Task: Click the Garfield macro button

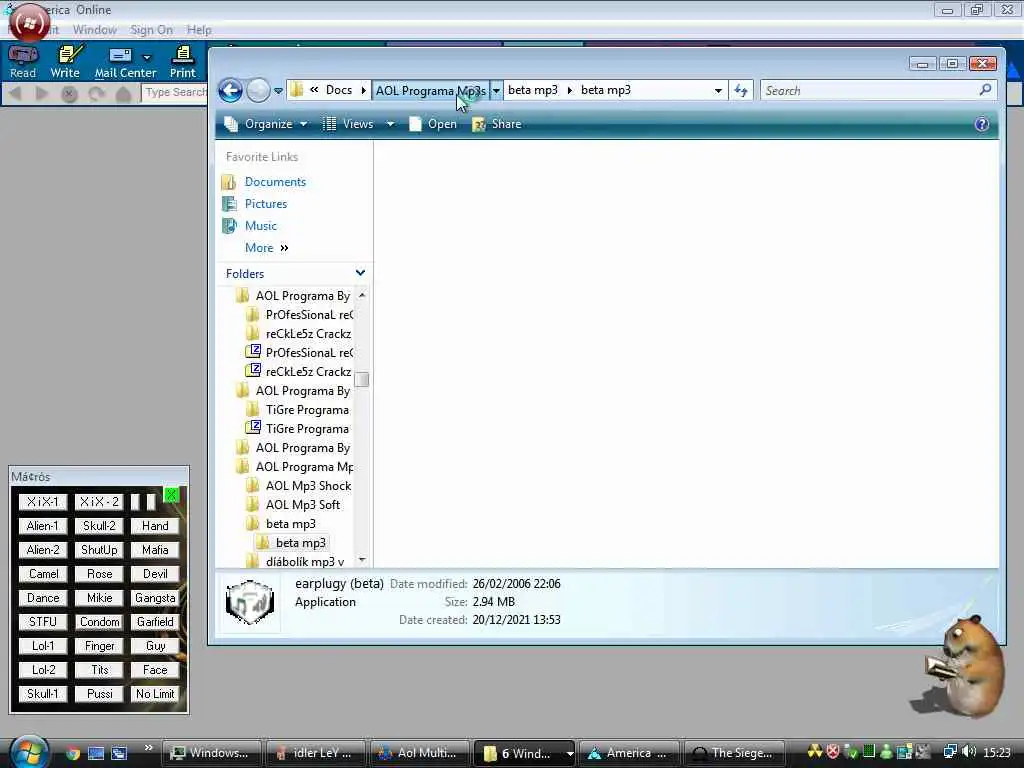Action: [x=155, y=622]
